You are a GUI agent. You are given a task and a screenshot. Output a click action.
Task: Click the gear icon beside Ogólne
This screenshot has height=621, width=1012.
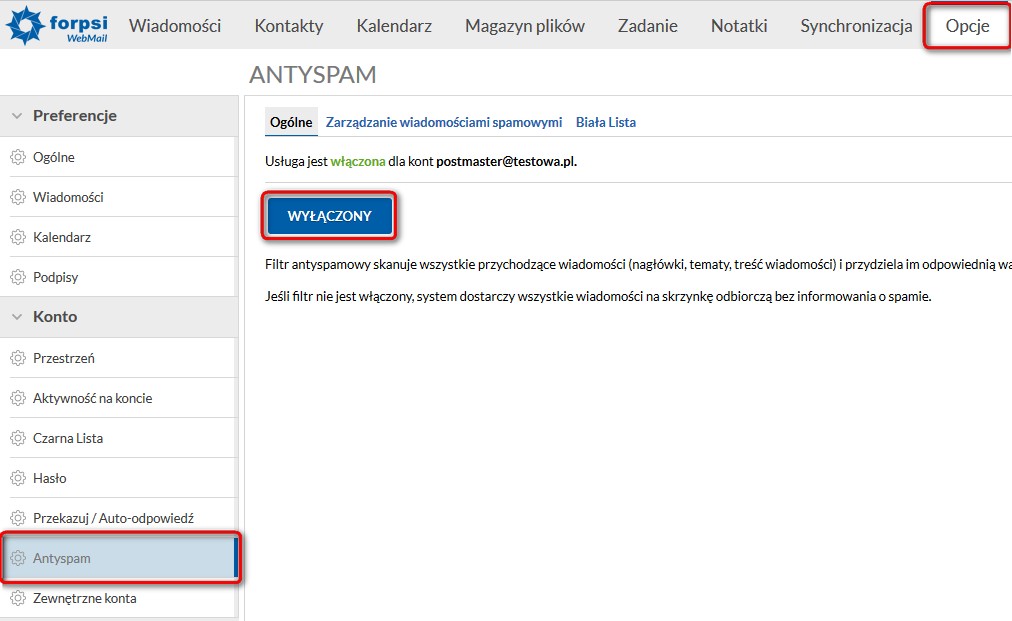18,157
